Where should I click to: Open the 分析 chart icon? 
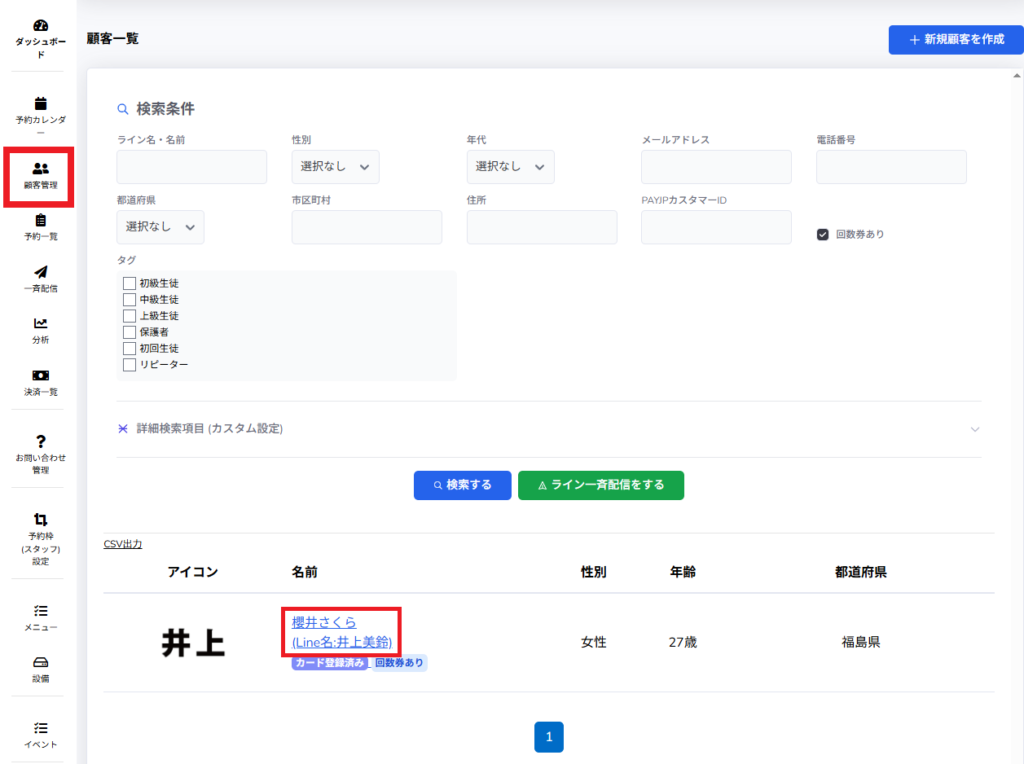[40, 323]
